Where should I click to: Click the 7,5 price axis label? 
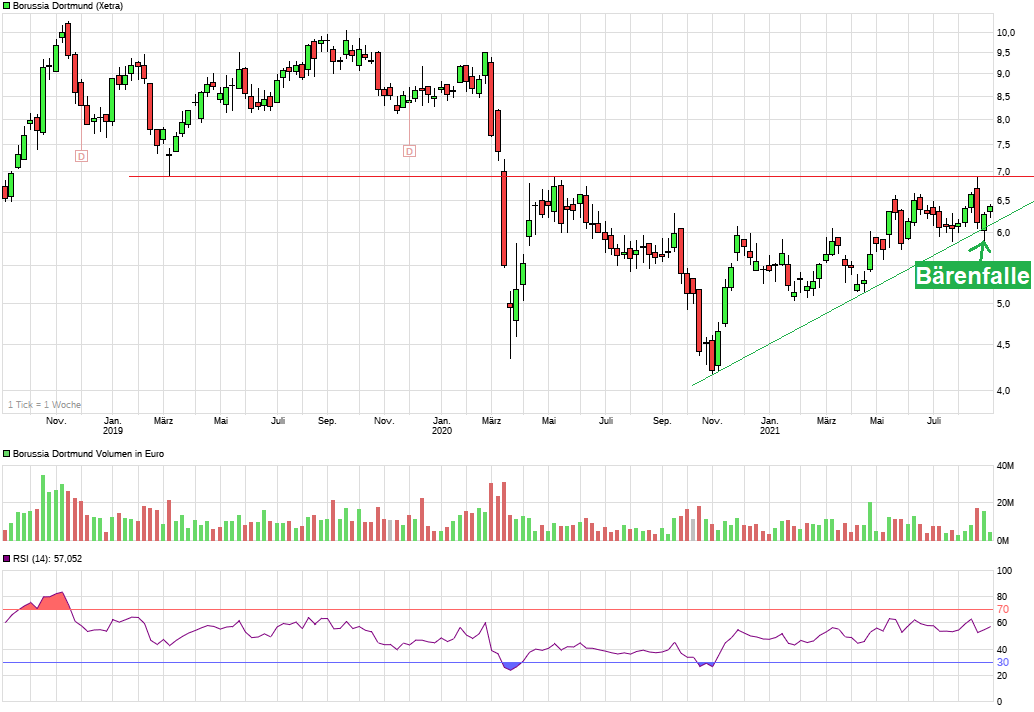[1003, 145]
